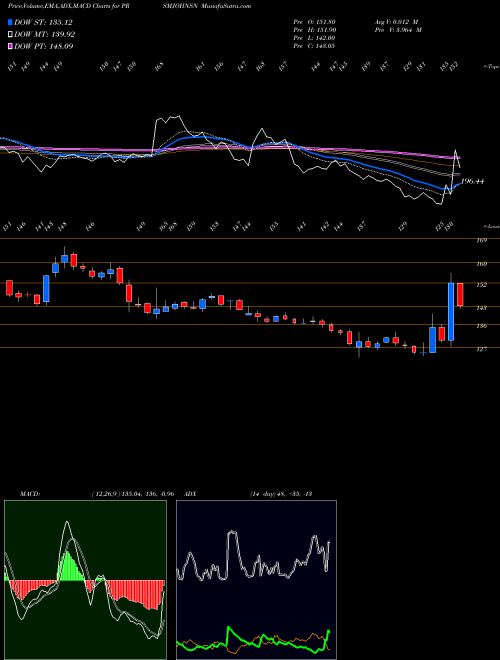Click the 'Pre C: 143.05' value
This screenshot has width=500, height=660.
314,46
